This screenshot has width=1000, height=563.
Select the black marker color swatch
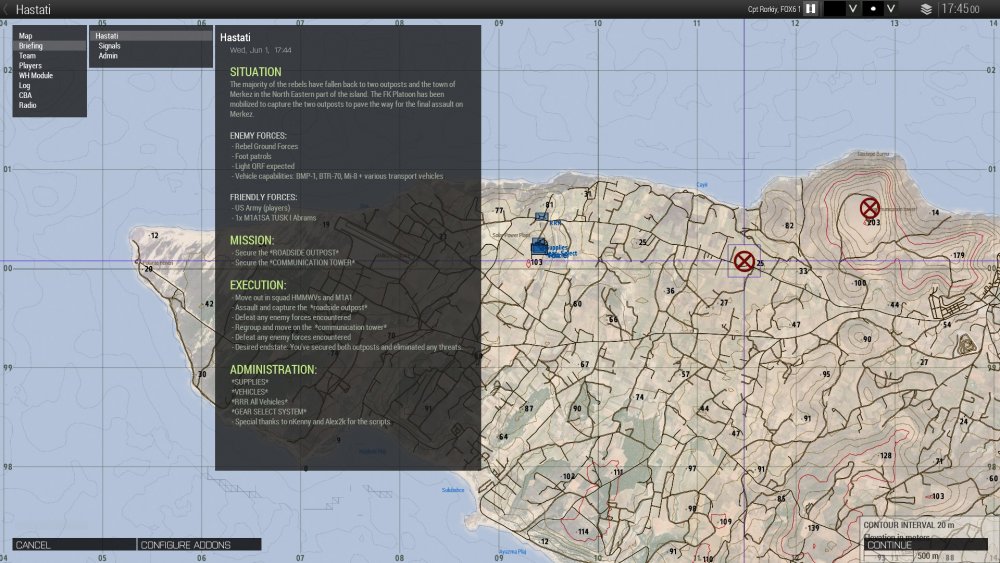833,9
